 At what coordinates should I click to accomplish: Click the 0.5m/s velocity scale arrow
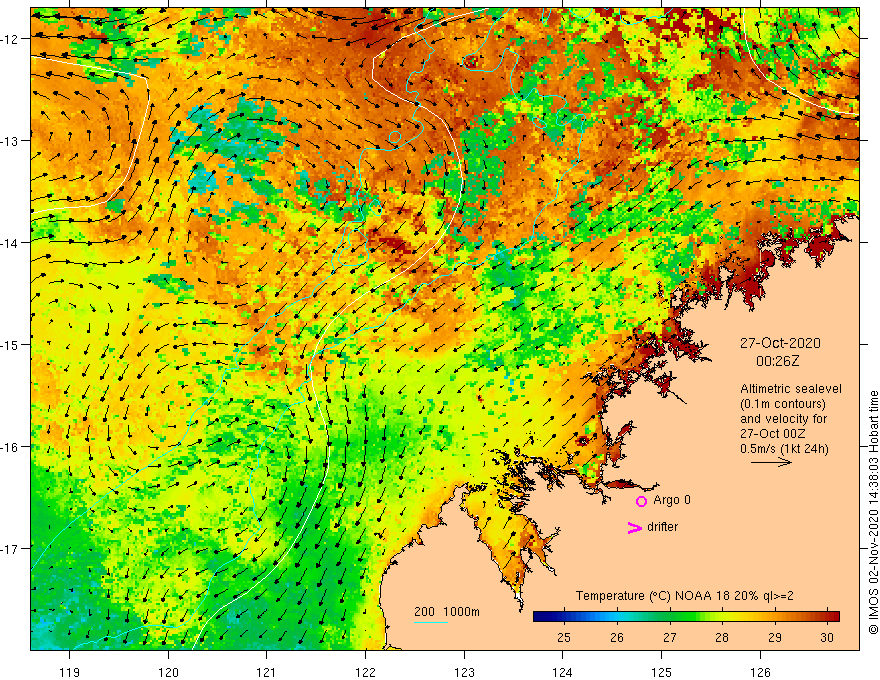(772, 462)
